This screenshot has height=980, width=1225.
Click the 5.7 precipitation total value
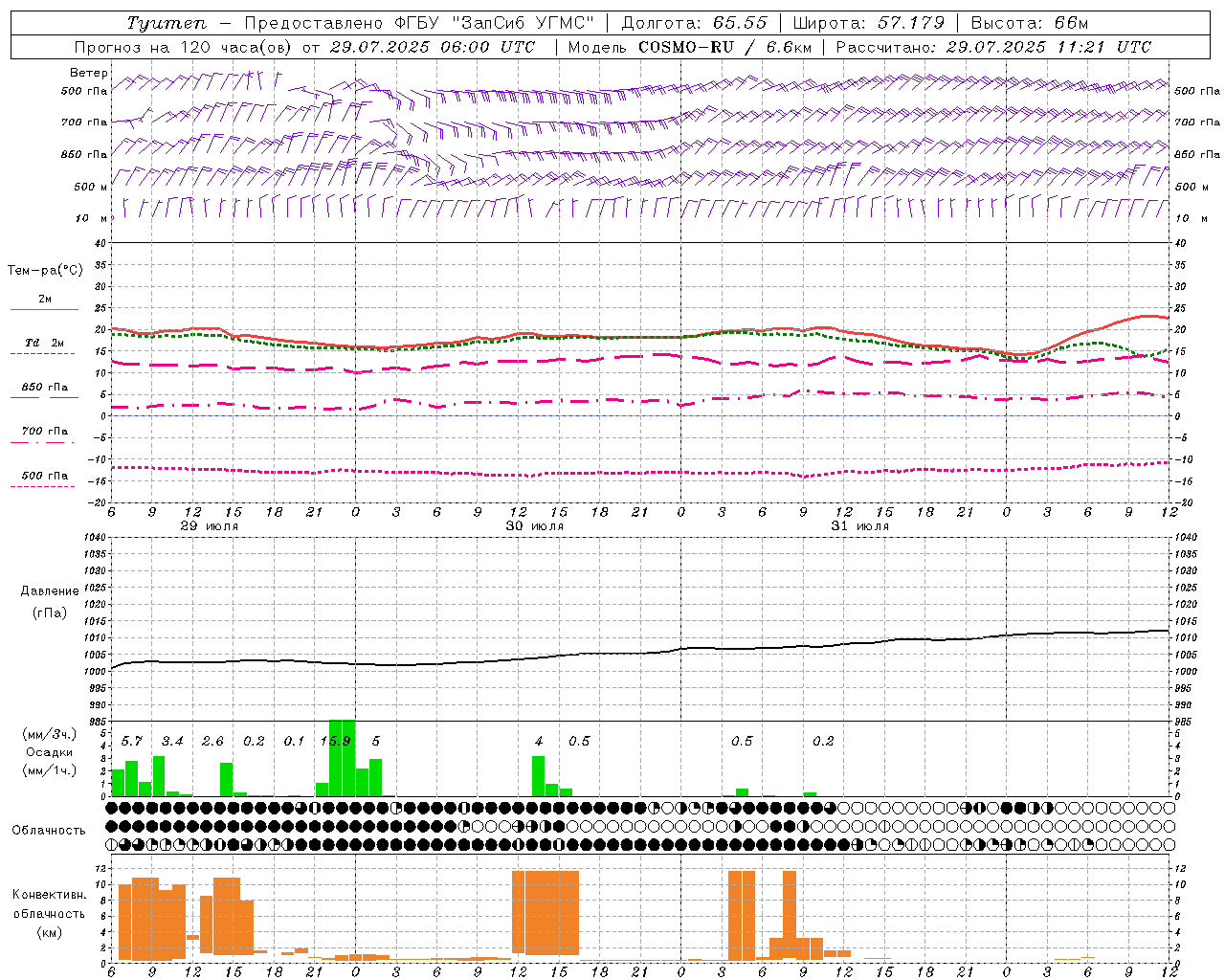pos(132,741)
